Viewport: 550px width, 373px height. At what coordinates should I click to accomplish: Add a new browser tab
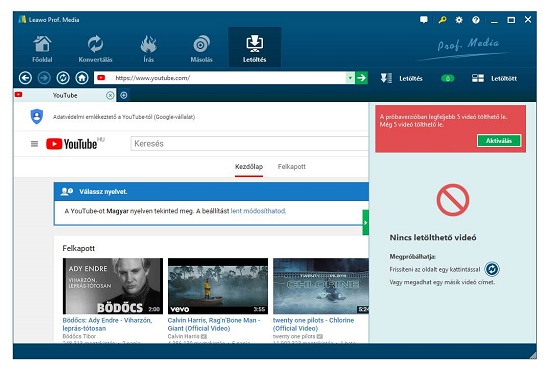tap(124, 95)
